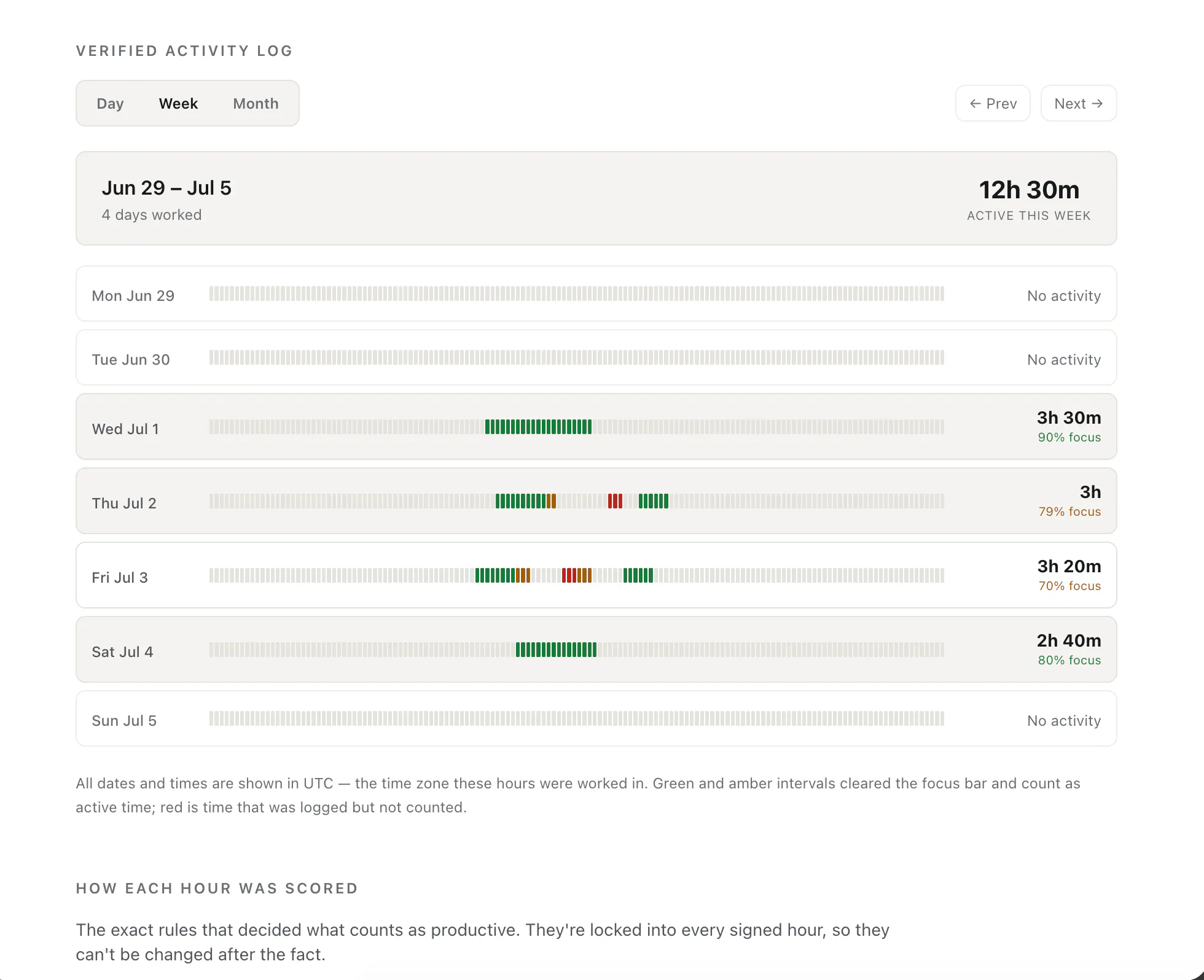
Task: Open the Thu Jul 2 activity row
Action: 596,500
